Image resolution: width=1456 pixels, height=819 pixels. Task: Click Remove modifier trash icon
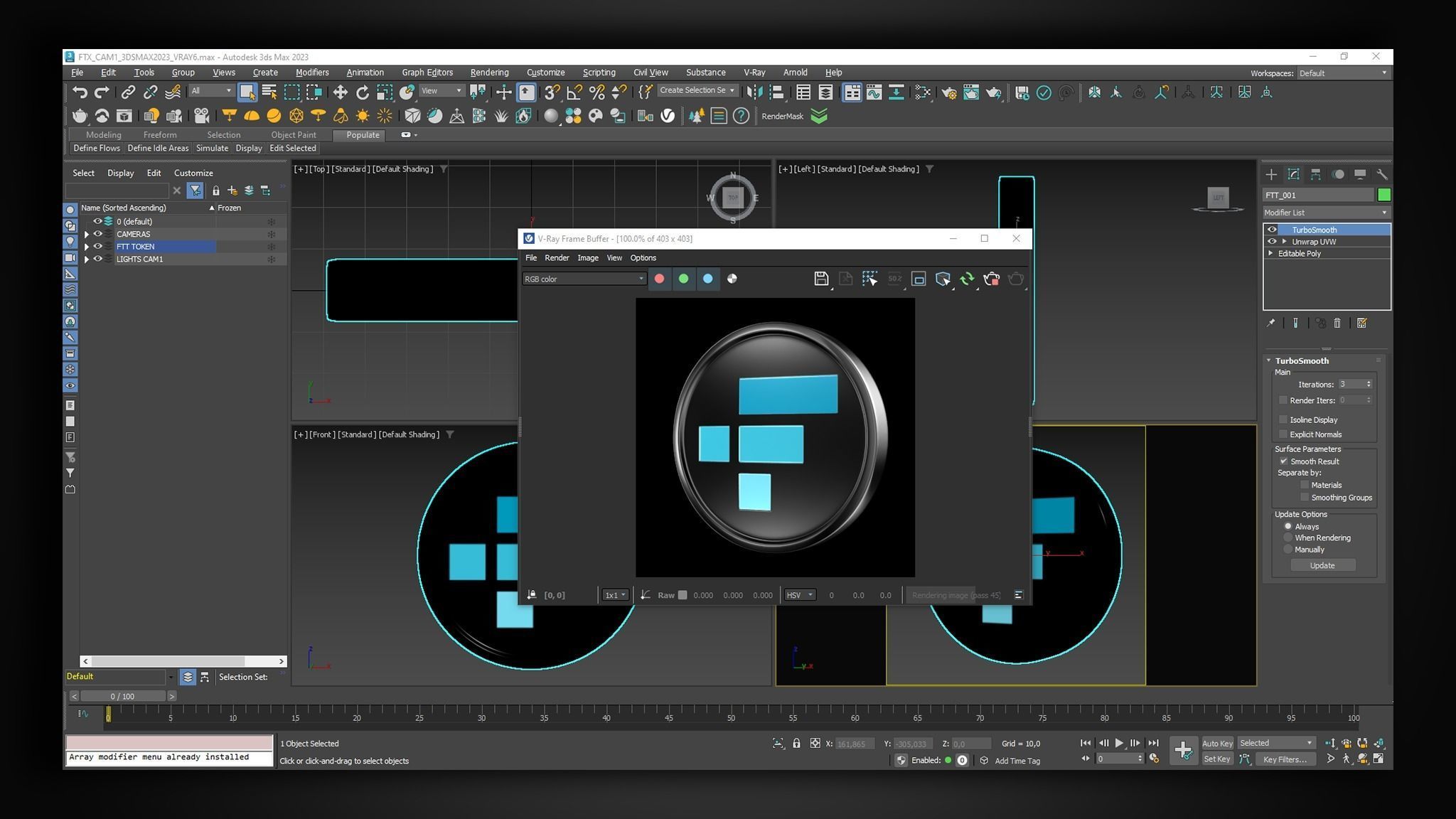(1337, 323)
